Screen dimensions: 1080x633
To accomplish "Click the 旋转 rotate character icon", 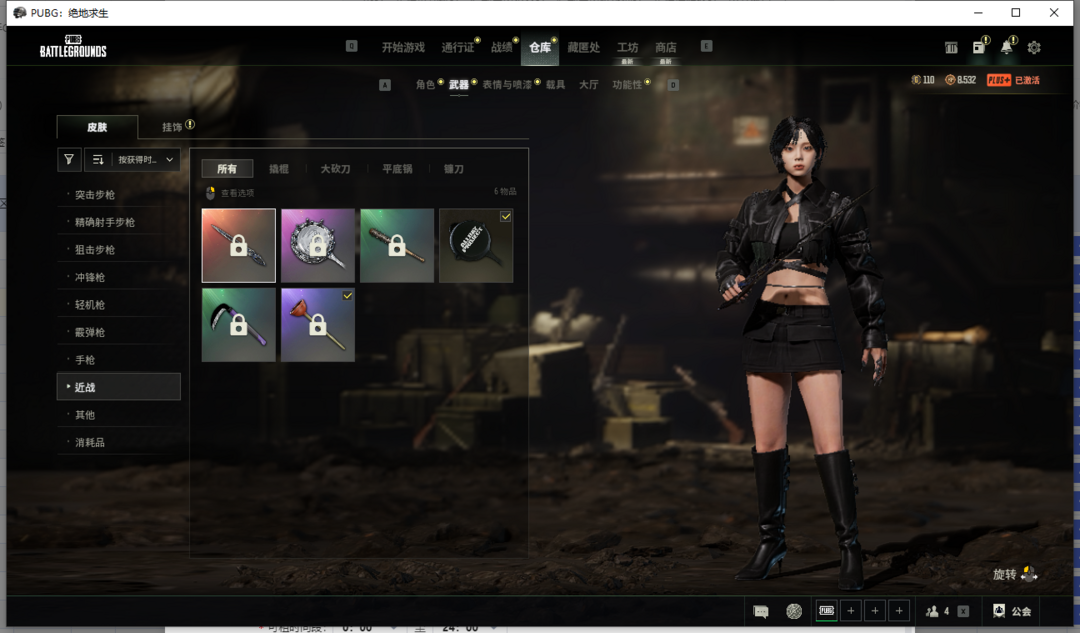I will point(1029,574).
